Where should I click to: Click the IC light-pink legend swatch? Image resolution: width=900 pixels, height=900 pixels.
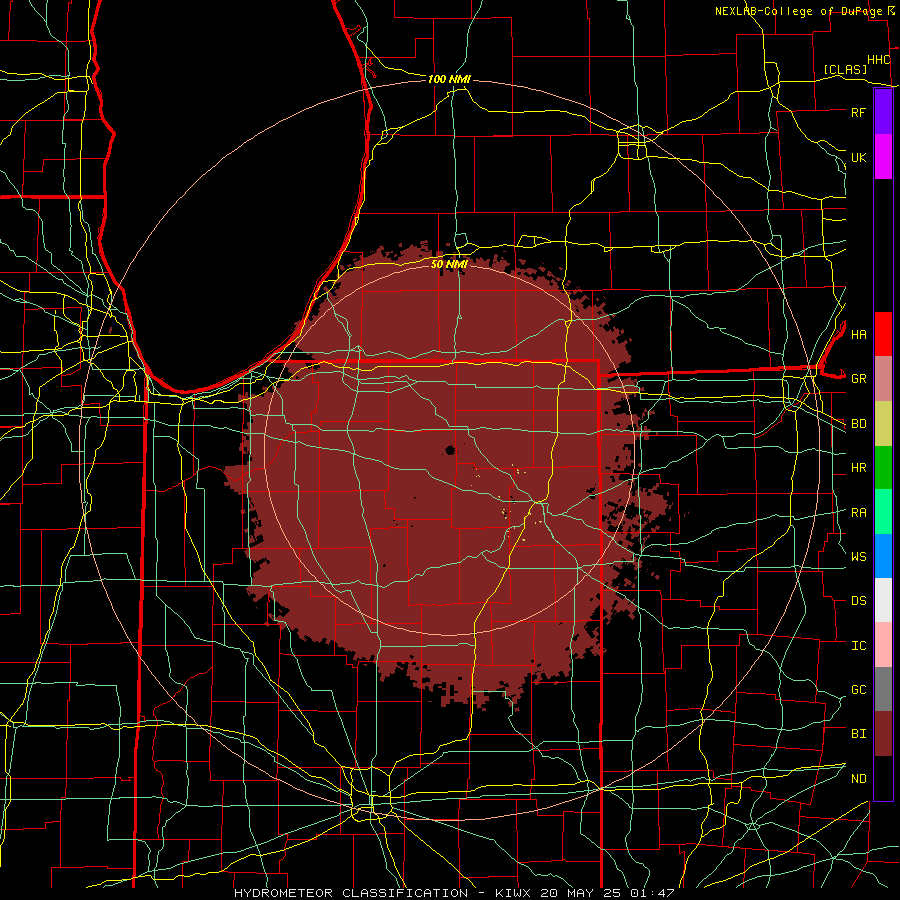click(x=883, y=645)
